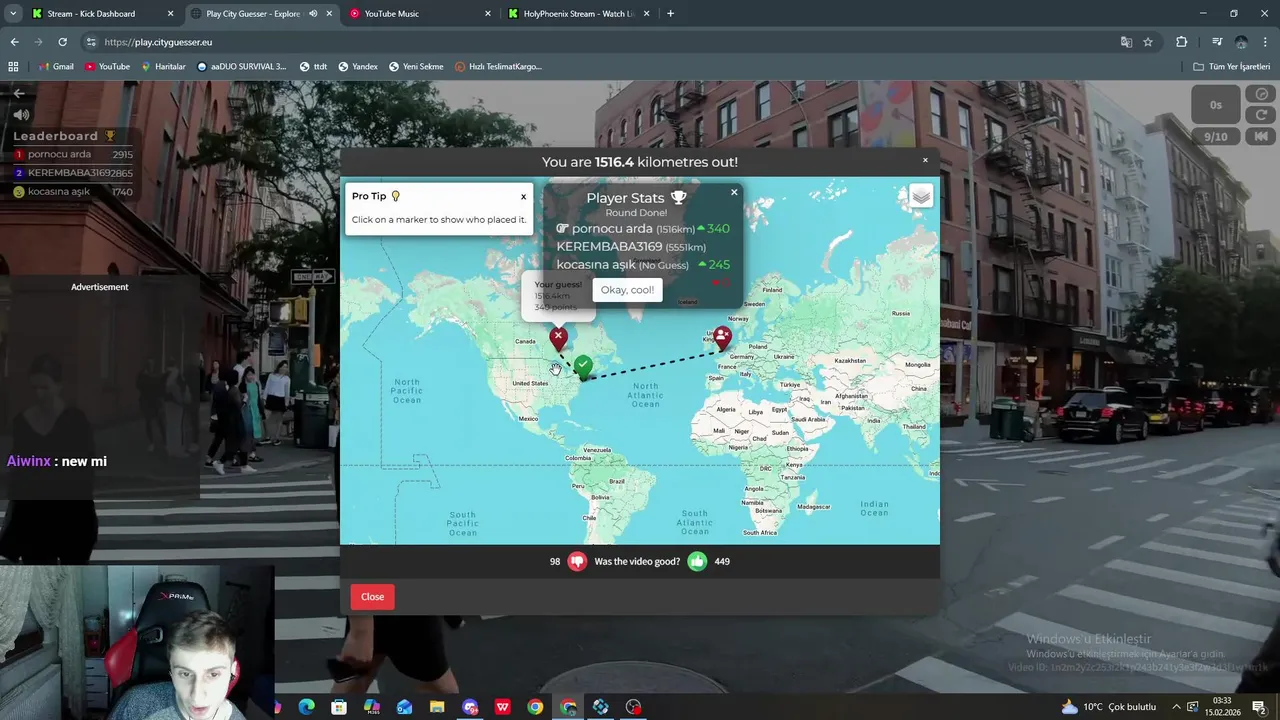Open the tab search dropdown arrow
This screenshot has height=720, width=1280.
[13, 14]
